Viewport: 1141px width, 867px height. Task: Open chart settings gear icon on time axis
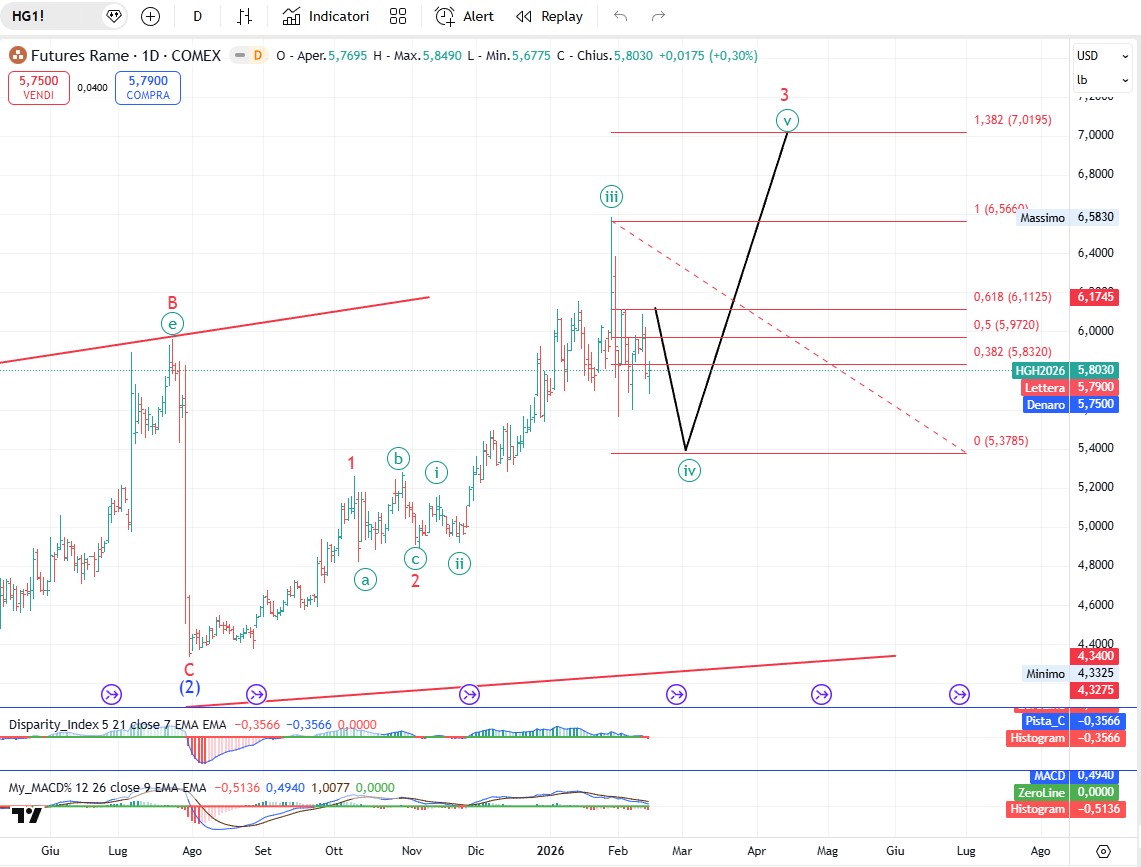pyautogui.click(x=1103, y=851)
